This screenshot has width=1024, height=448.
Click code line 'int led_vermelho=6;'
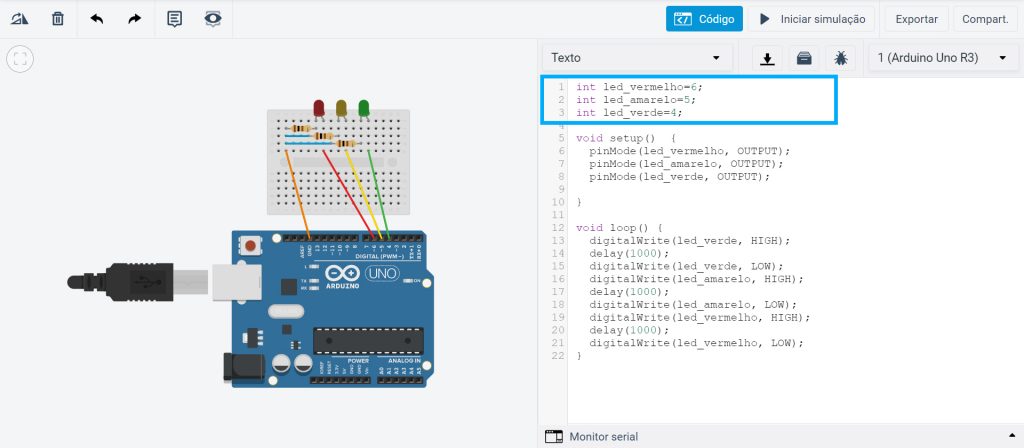(639, 87)
